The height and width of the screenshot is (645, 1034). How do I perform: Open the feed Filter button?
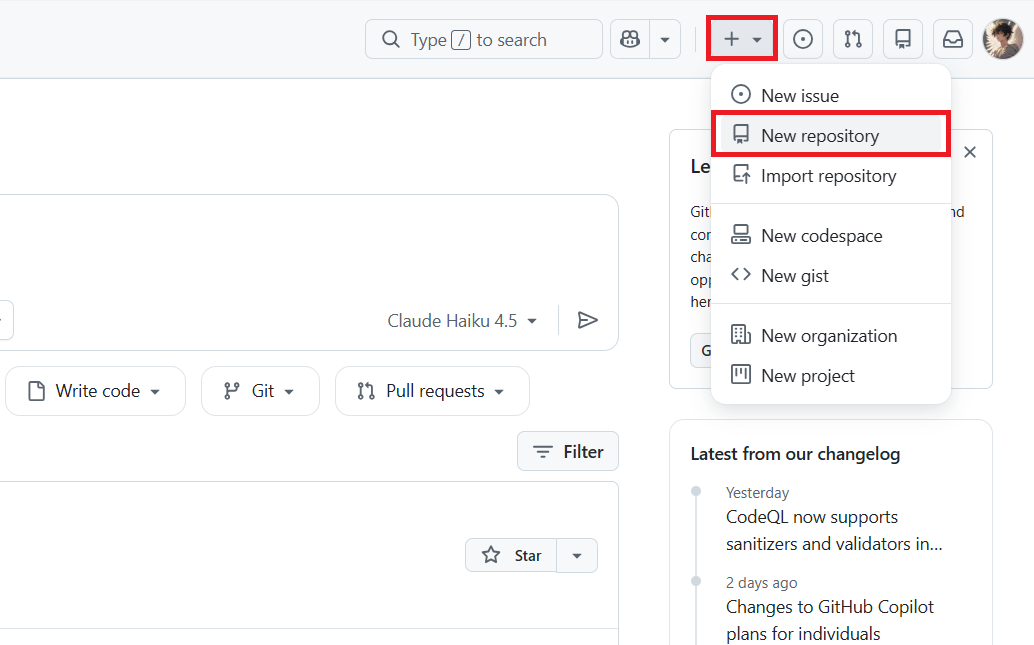(x=568, y=451)
